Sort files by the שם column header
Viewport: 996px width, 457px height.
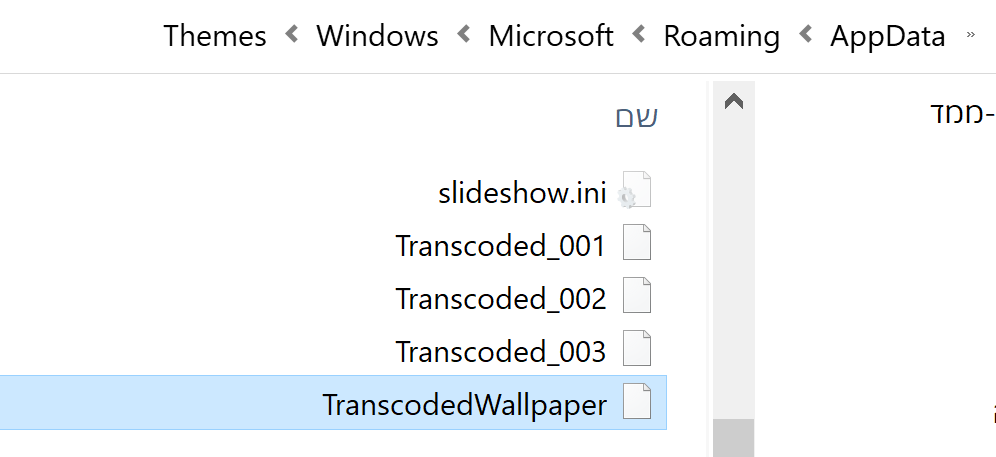(x=636, y=117)
